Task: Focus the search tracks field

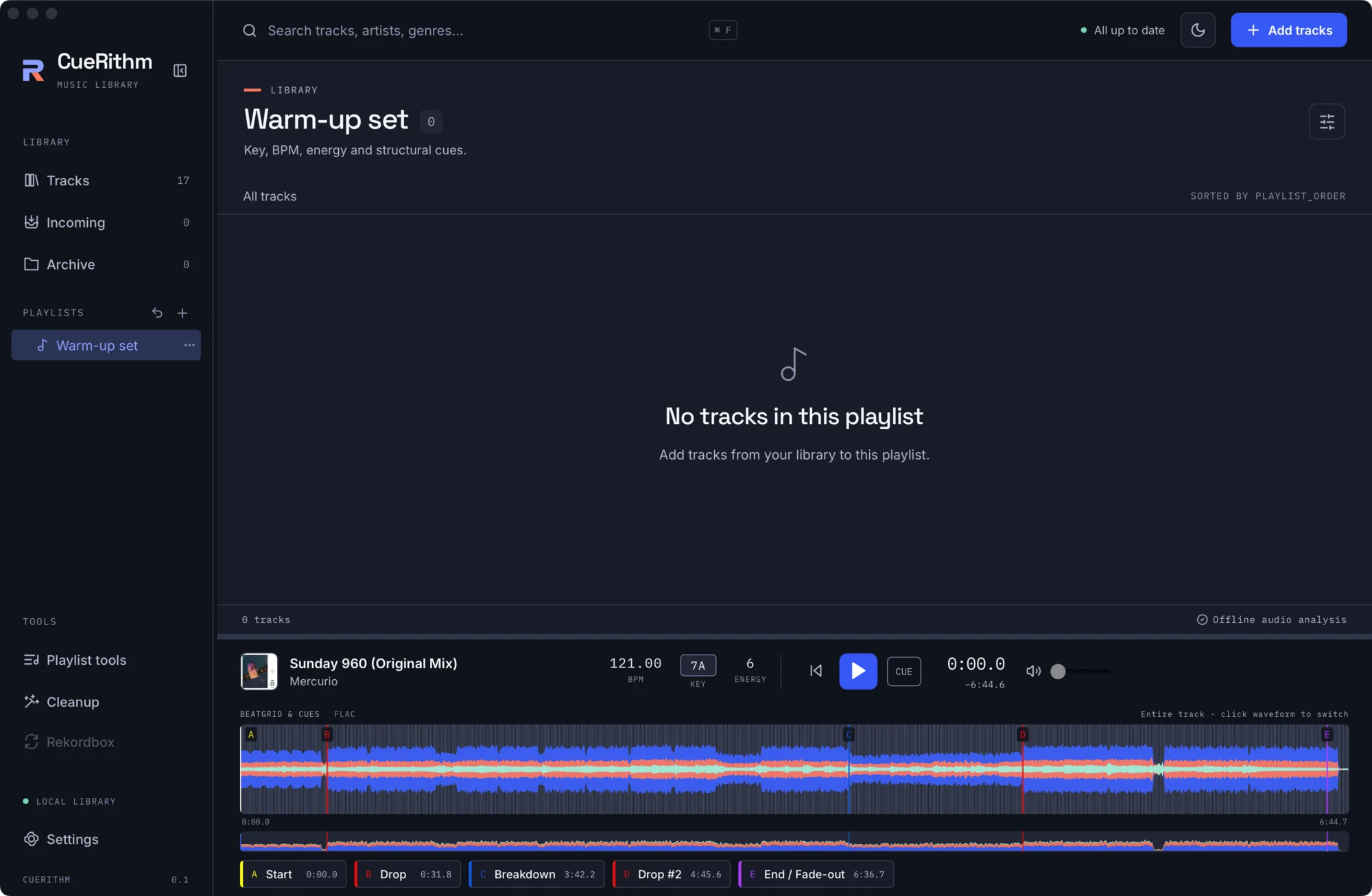Action: pyautogui.click(x=490, y=30)
